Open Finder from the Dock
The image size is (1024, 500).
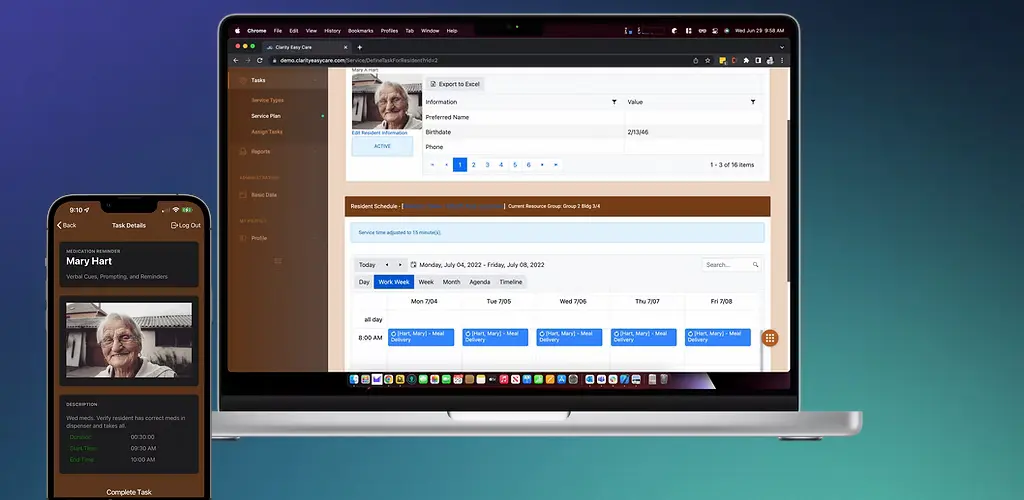(x=354, y=379)
